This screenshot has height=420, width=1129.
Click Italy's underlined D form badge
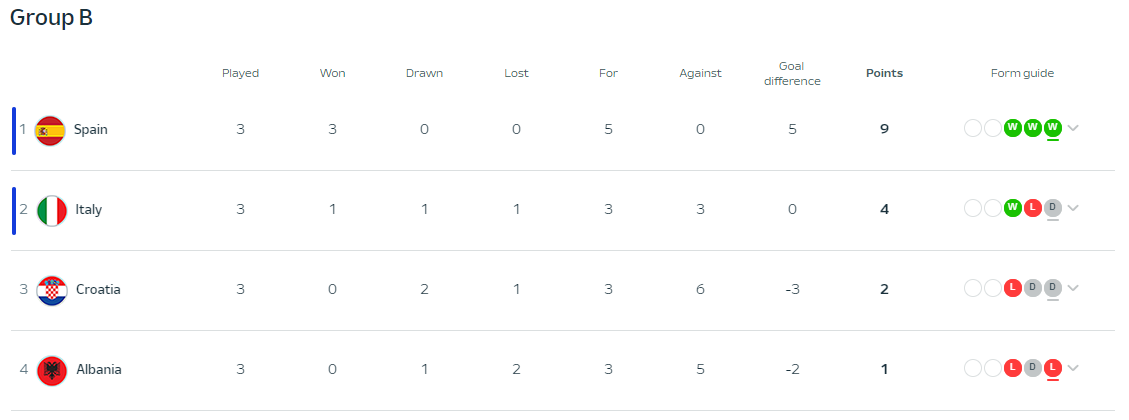[1053, 208]
